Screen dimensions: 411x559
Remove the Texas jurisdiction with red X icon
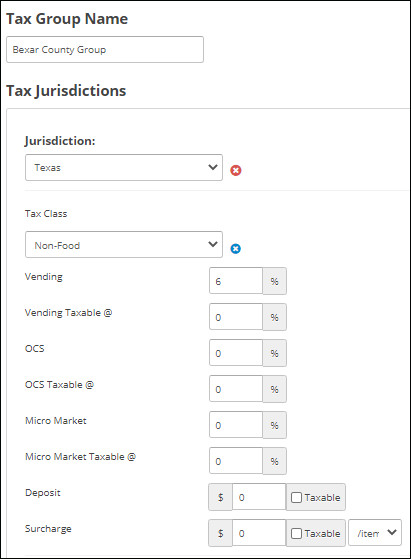[235, 170]
